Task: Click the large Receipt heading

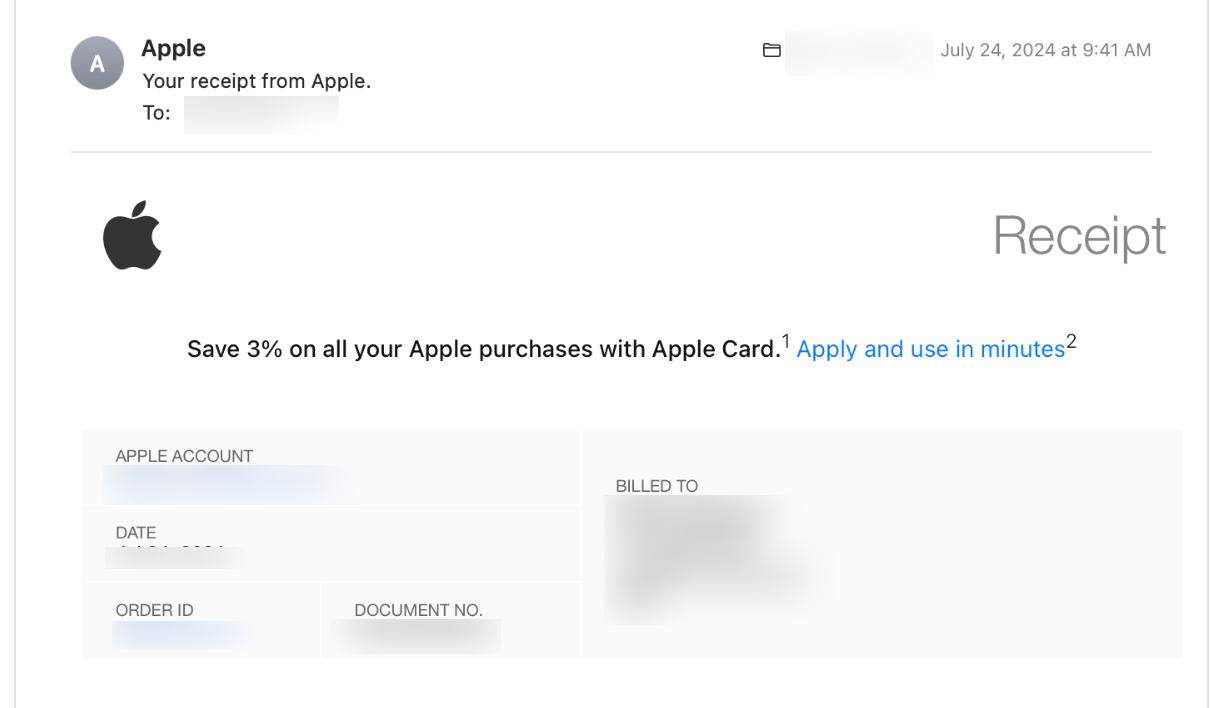Action: coord(1079,237)
